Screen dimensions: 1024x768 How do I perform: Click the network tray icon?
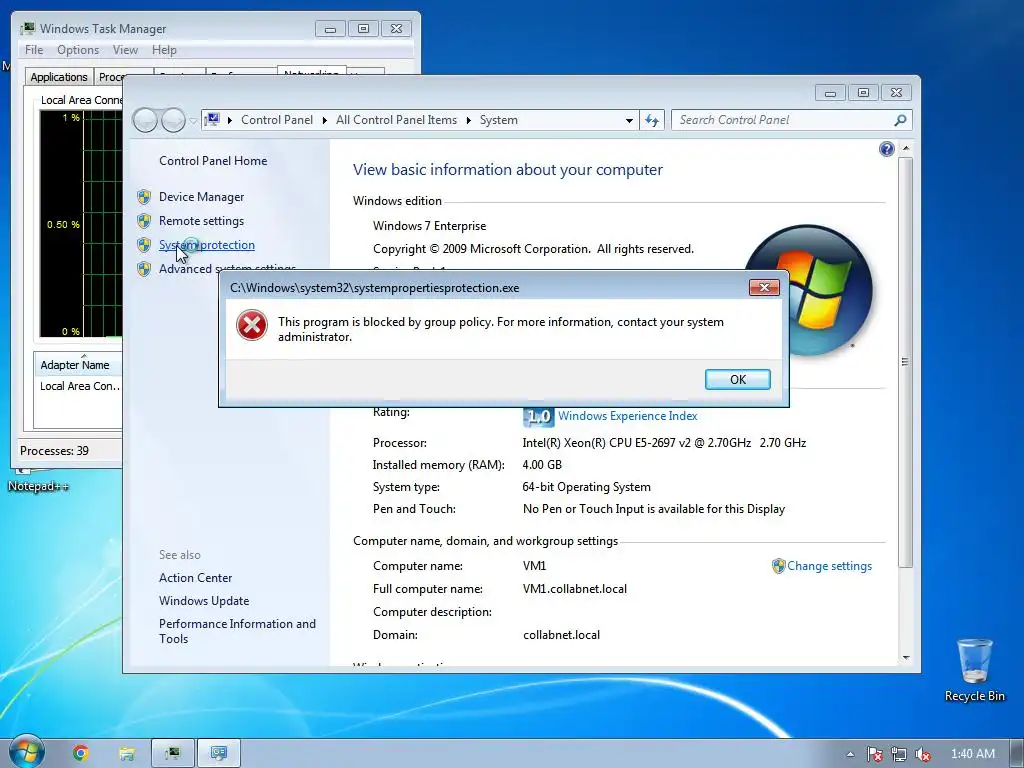pyautogui.click(x=899, y=754)
